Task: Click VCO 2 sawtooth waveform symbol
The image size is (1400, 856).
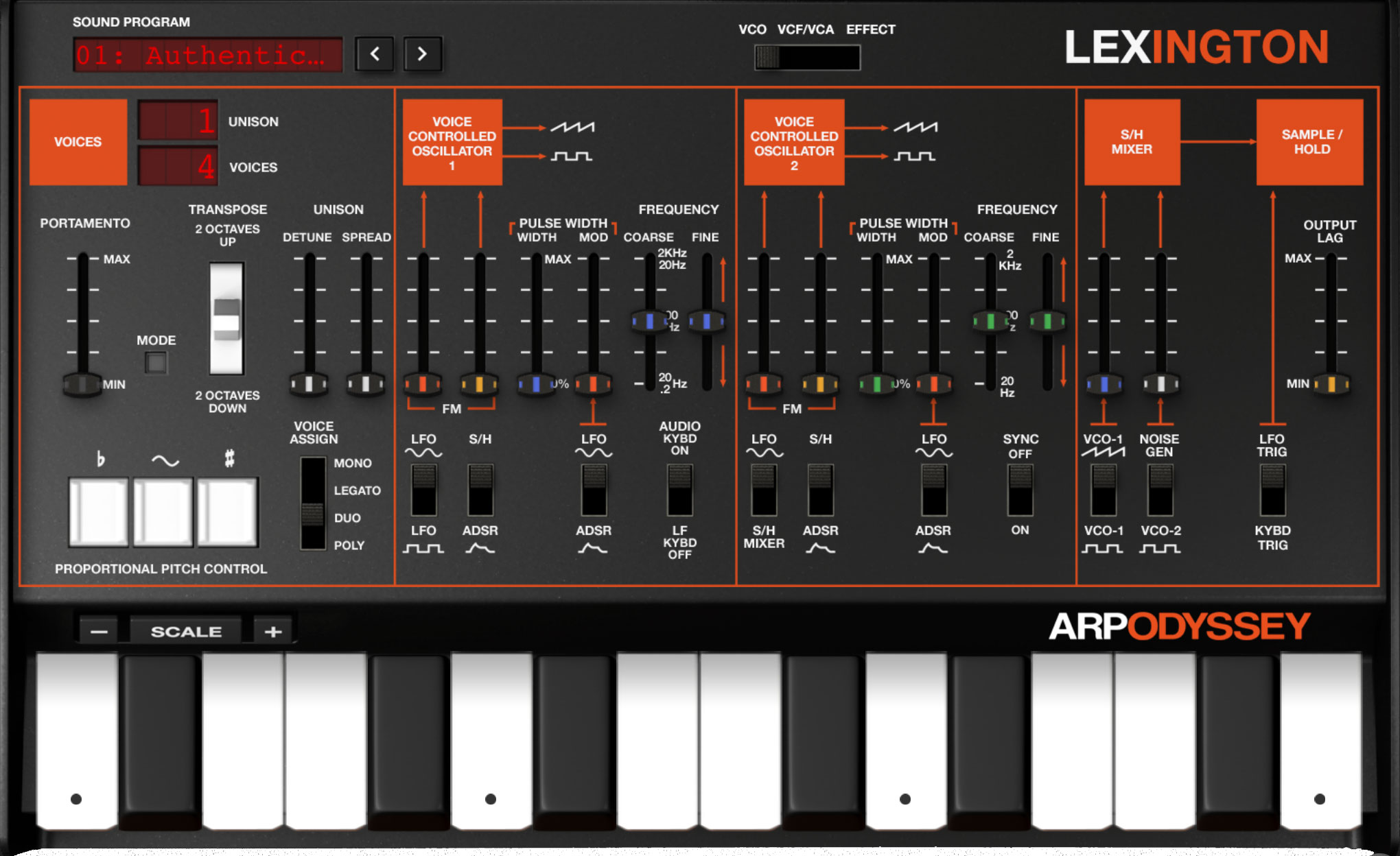Action: (x=915, y=127)
